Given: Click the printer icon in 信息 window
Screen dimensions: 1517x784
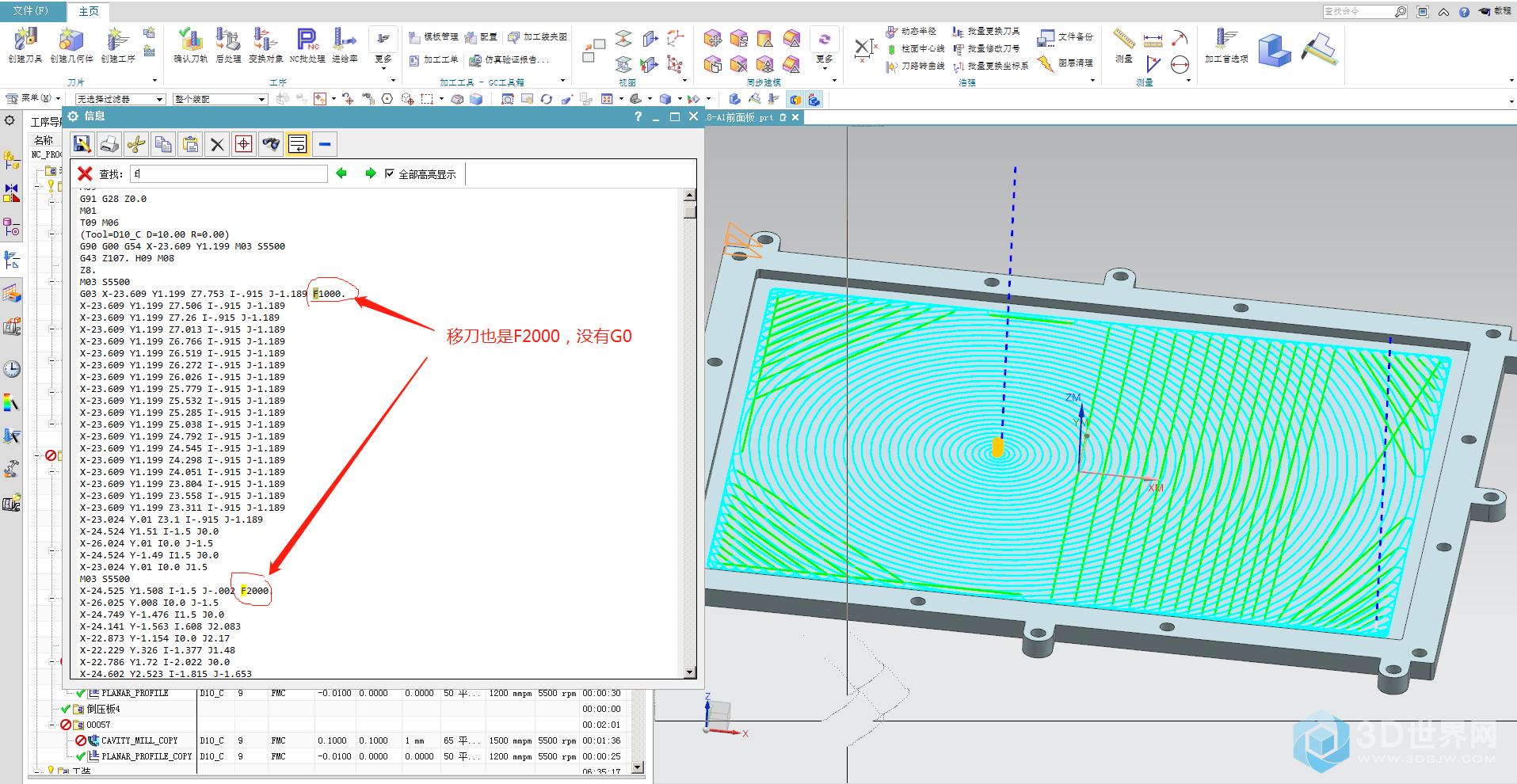Looking at the screenshot, I should click(109, 144).
